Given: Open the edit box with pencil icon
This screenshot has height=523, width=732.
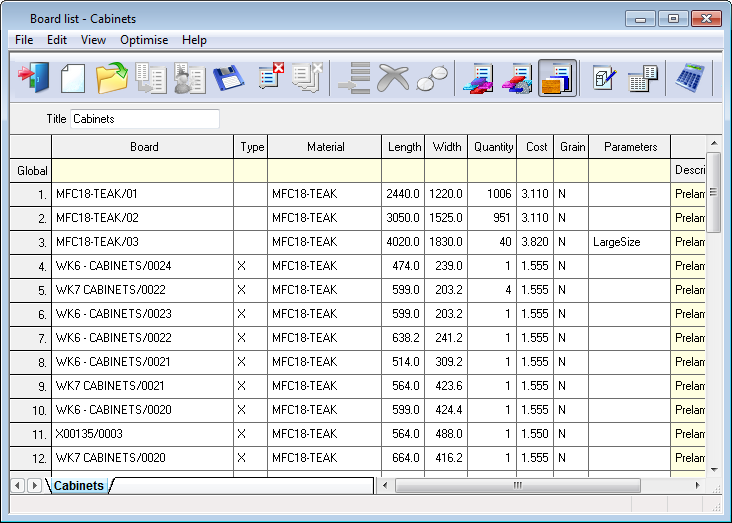Looking at the screenshot, I should 604,78.
